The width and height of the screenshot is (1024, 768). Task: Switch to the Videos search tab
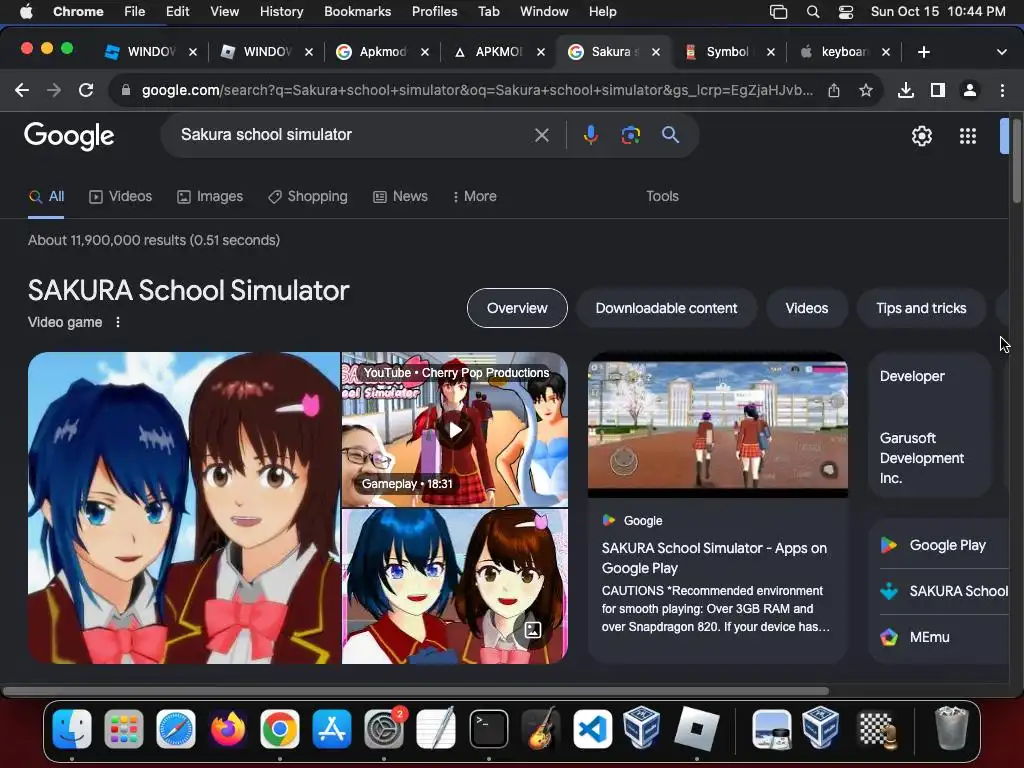coord(121,197)
